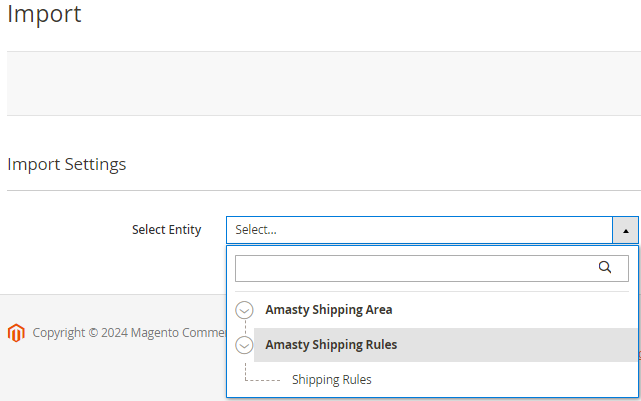641x401 pixels.
Task: Collapse the Amasty Shipping Area chevron
Action: [244, 310]
